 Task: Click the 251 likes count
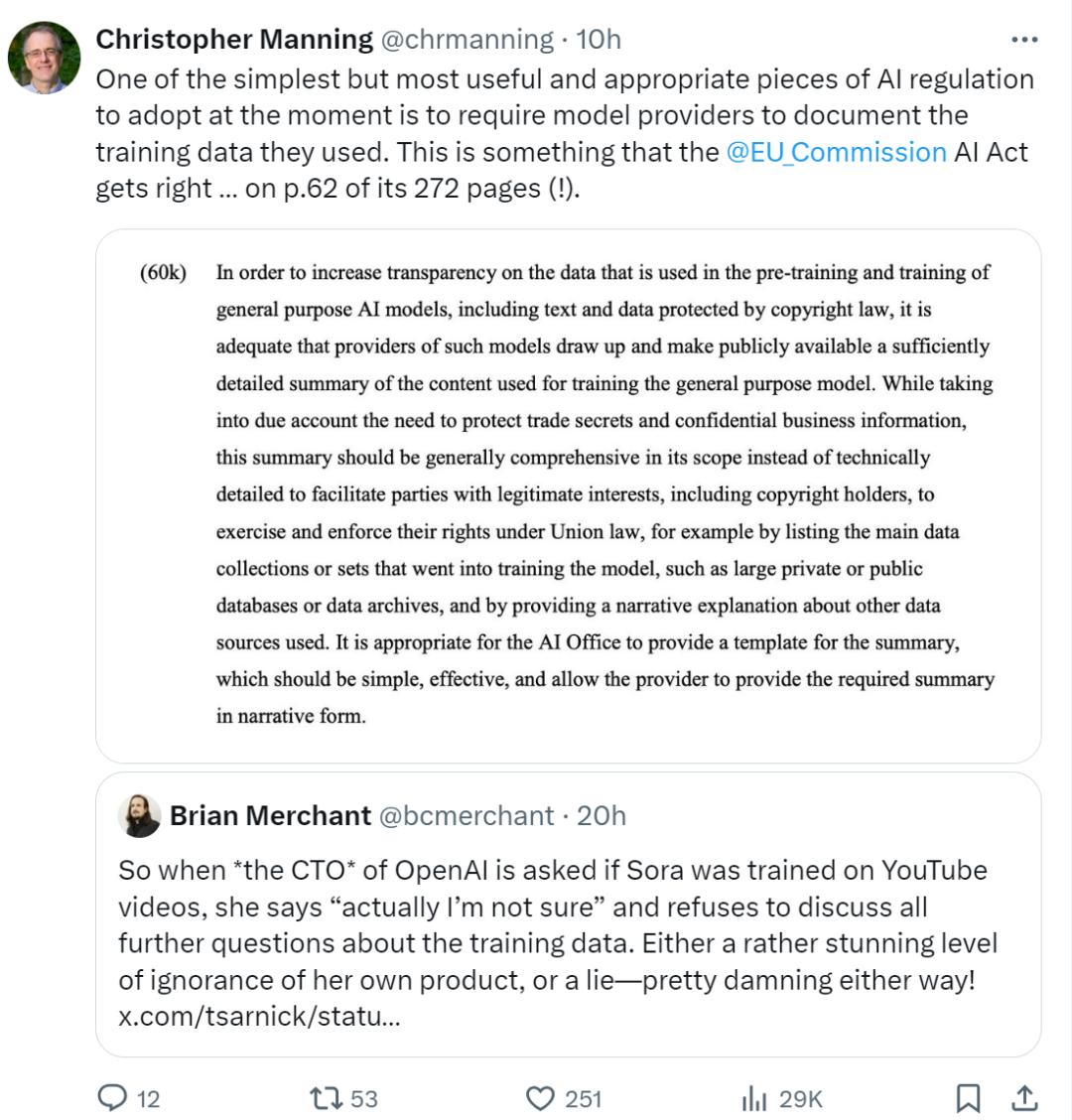[583, 1098]
